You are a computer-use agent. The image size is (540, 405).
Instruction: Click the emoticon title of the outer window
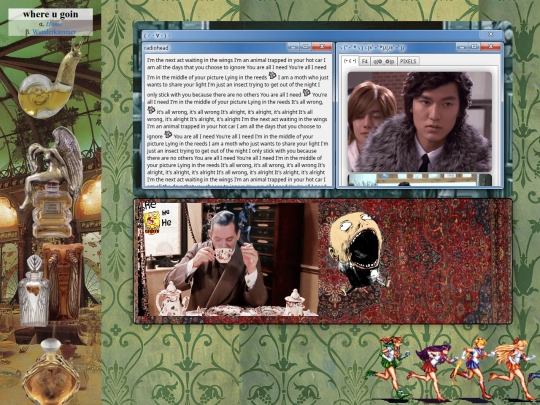157,35
